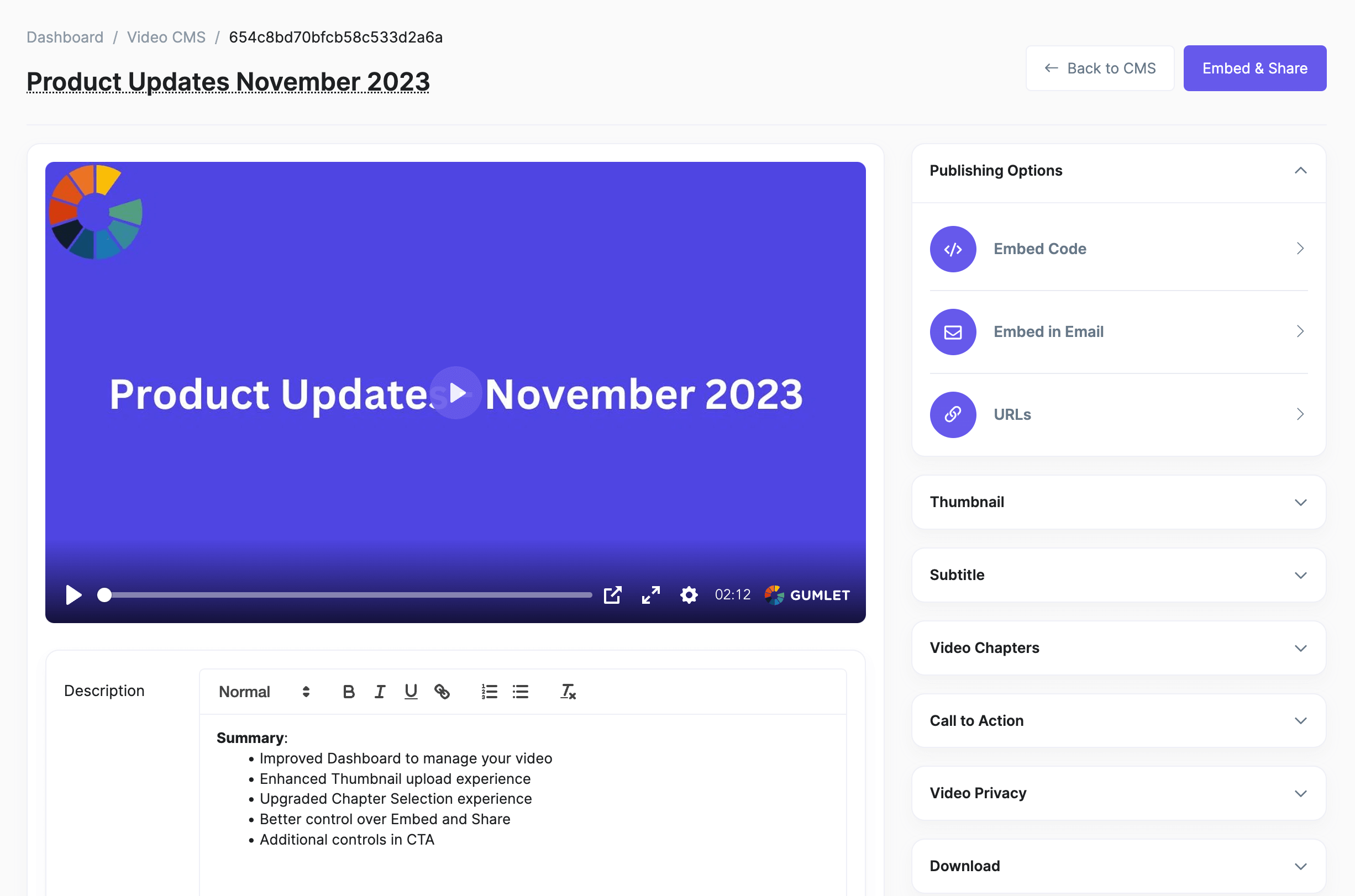Image resolution: width=1355 pixels, height=896 pixels.
Task: Expand the Thumbnail section
Action: tap(1118, 502)
